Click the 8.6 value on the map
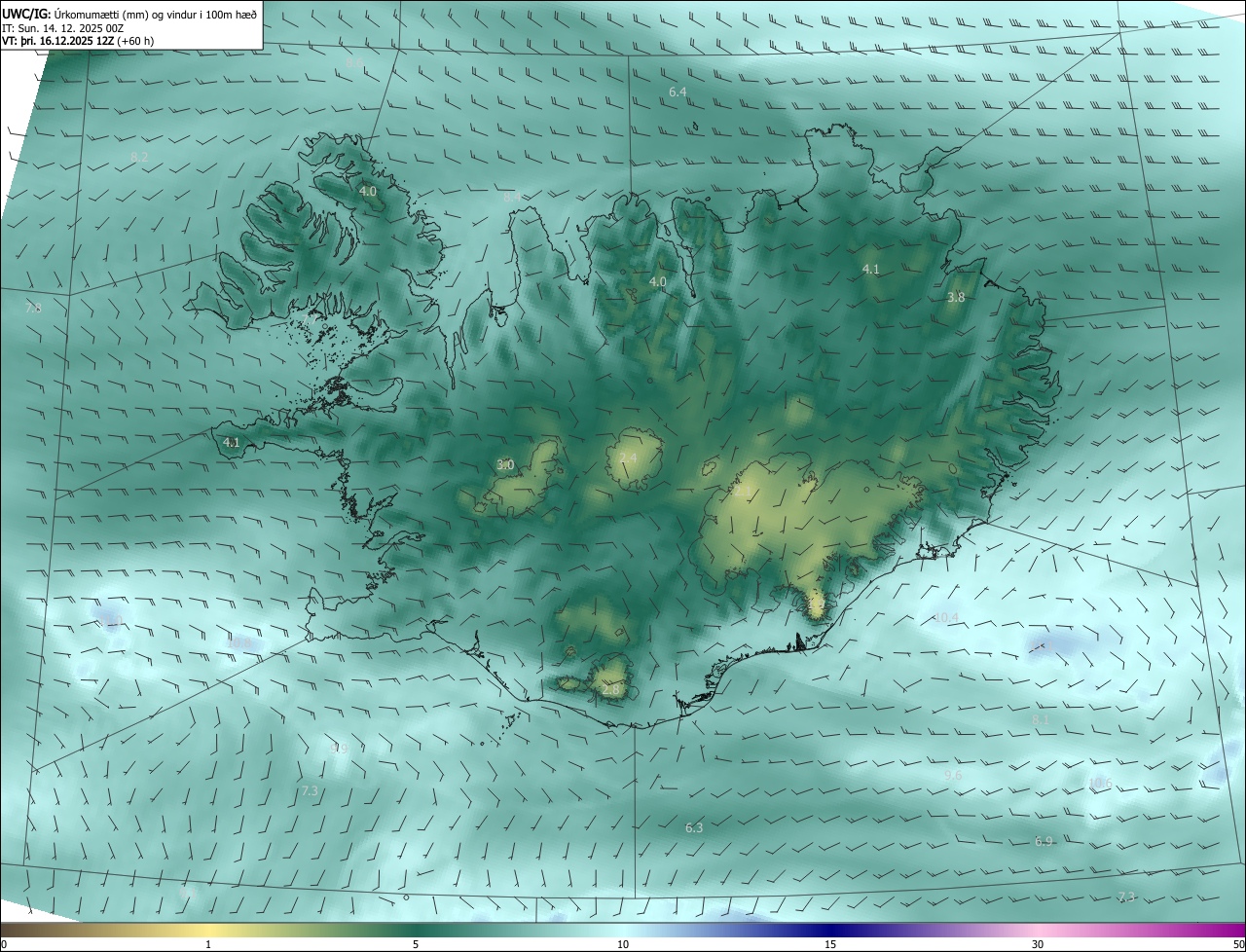Viewport: 1246px width, 952px height. click(355, 61)
